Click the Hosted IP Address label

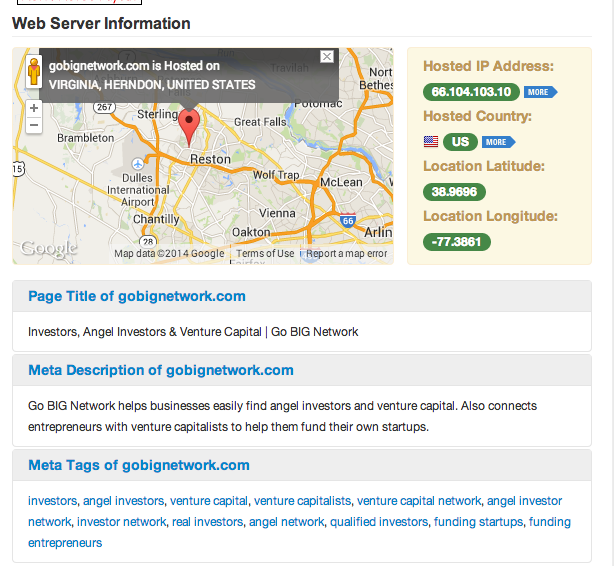(x=488, y=66)
